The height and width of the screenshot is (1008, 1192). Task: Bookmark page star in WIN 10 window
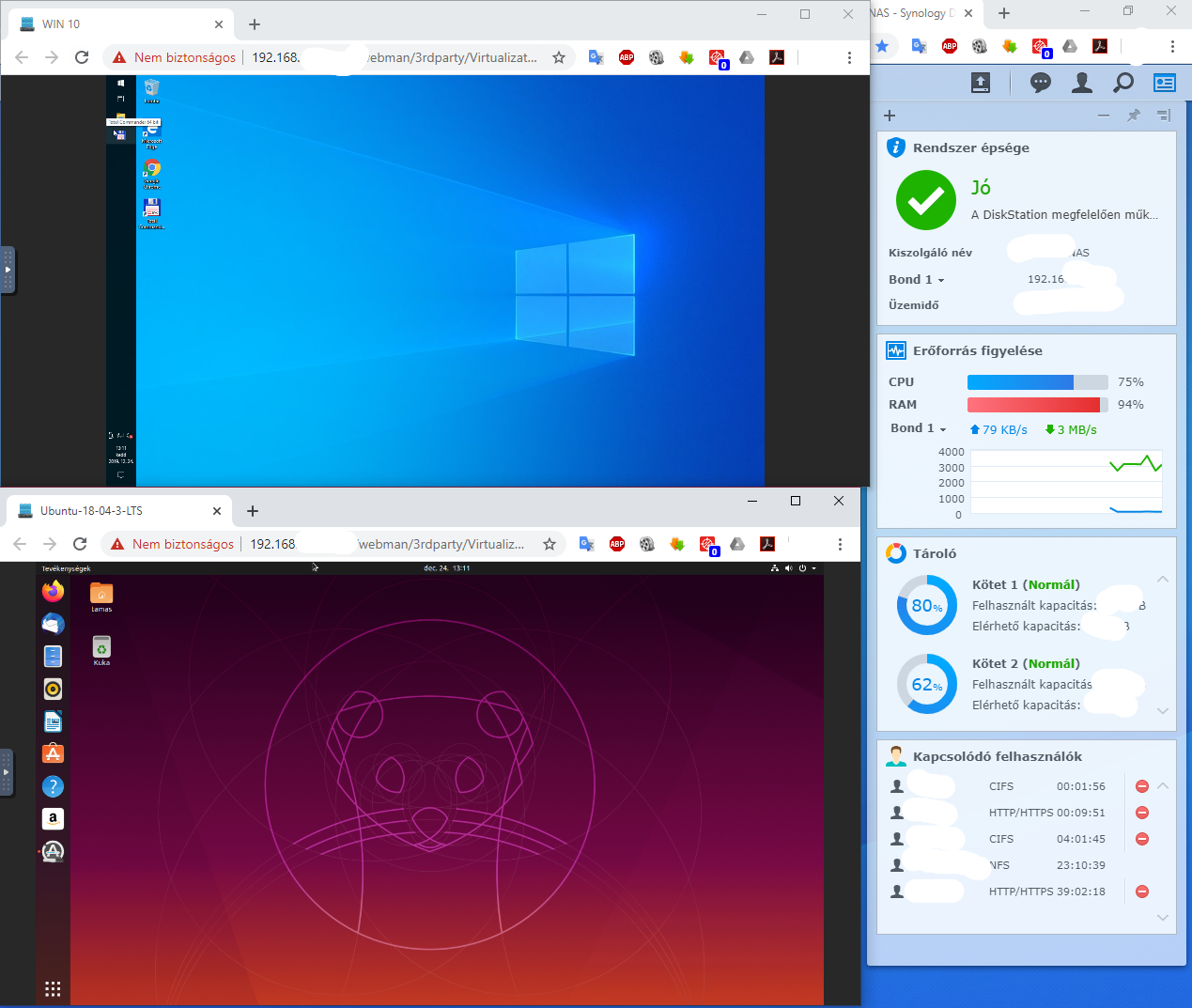tap(559, 57)
